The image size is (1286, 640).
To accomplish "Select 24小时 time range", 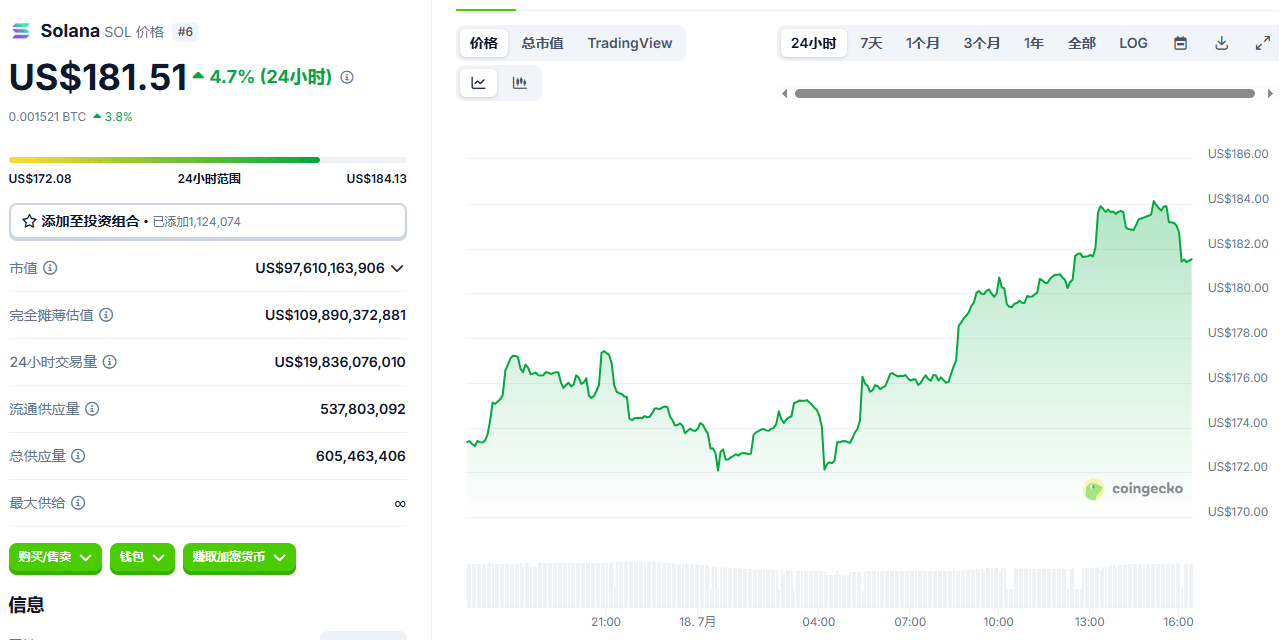I will click(x=813, y=43).
